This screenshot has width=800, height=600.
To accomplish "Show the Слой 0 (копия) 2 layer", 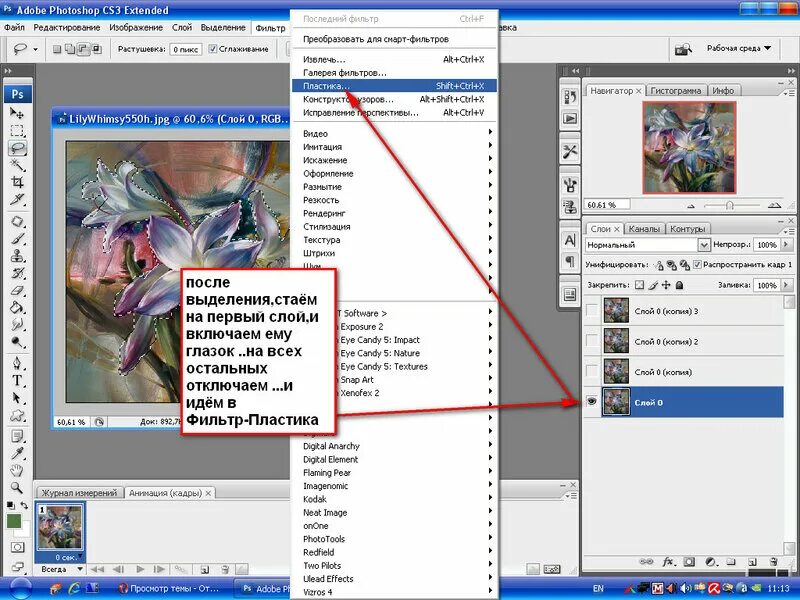I will click(x=592, y=341).
